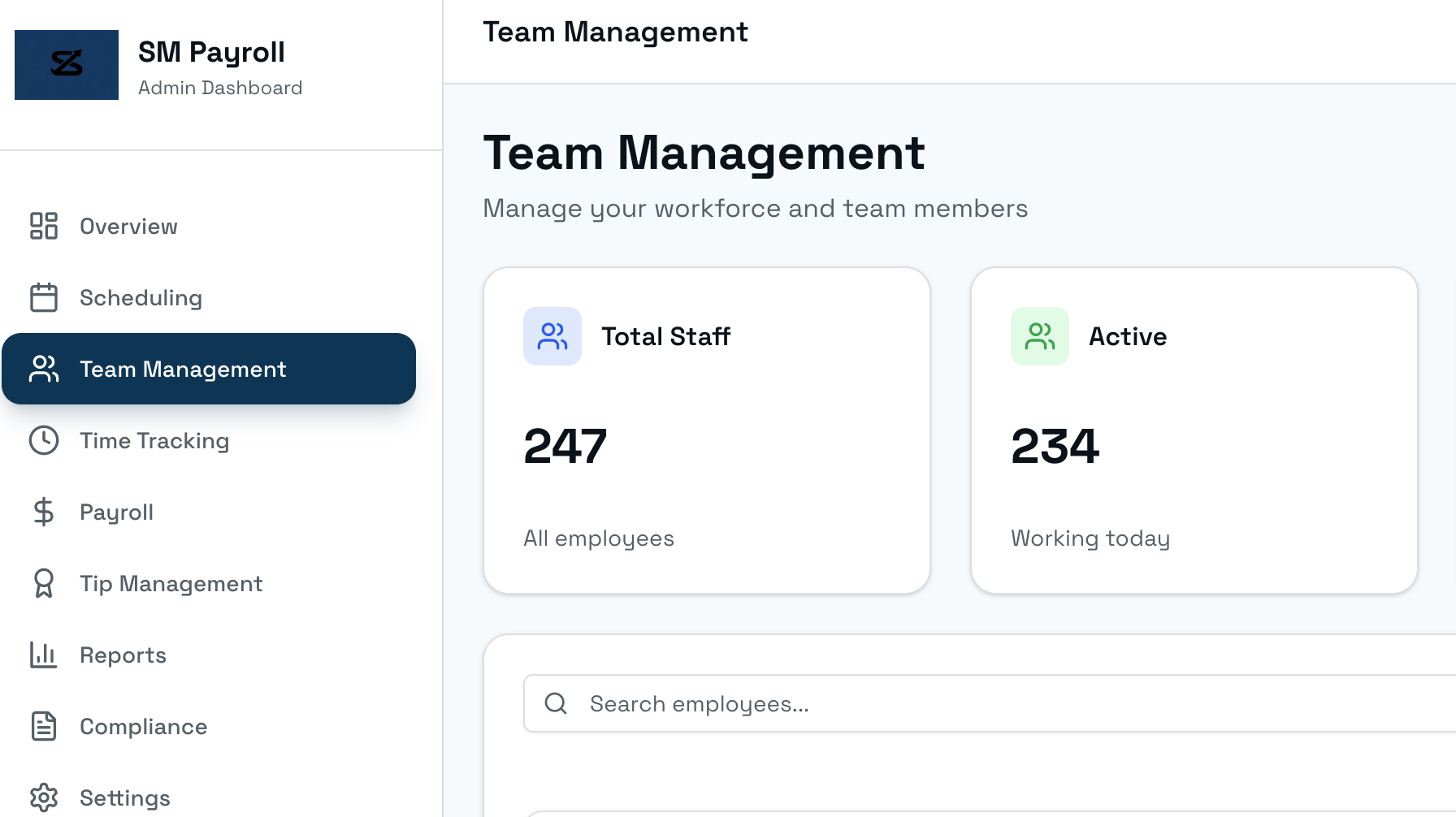
Task: Open Time Tracking via its clock icon
Action: tap(43, 440)
